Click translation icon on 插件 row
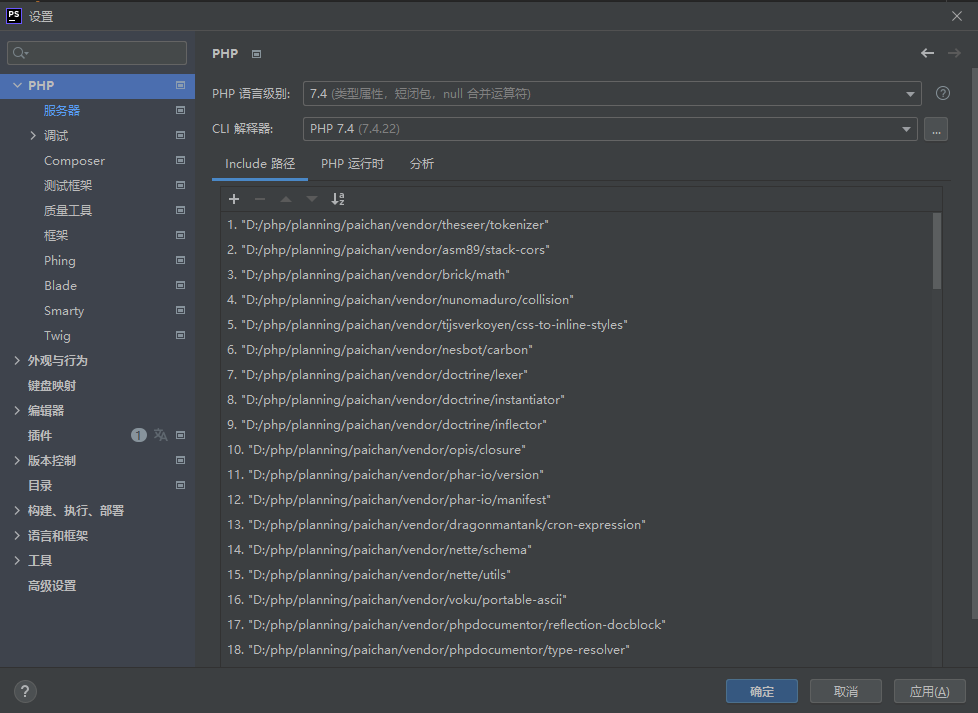 click(x=160, y=435)
